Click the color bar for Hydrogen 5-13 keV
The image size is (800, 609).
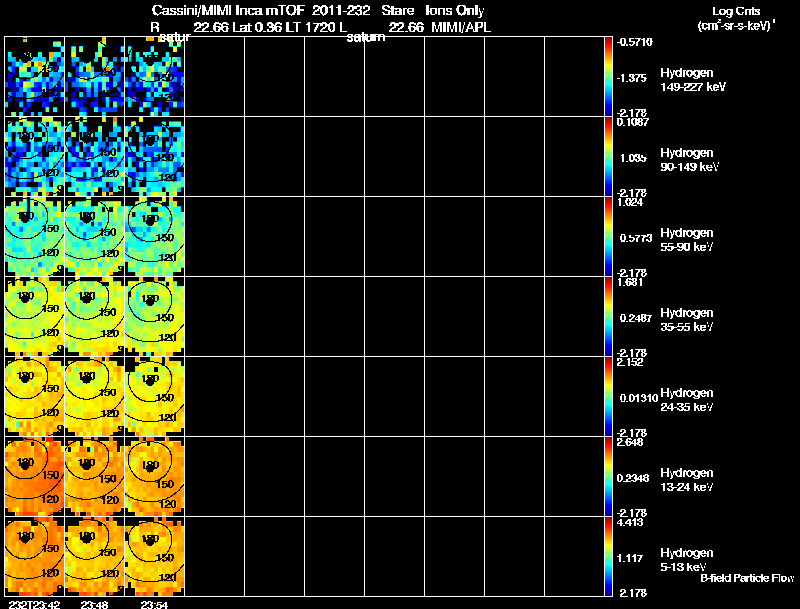(608, 556)
